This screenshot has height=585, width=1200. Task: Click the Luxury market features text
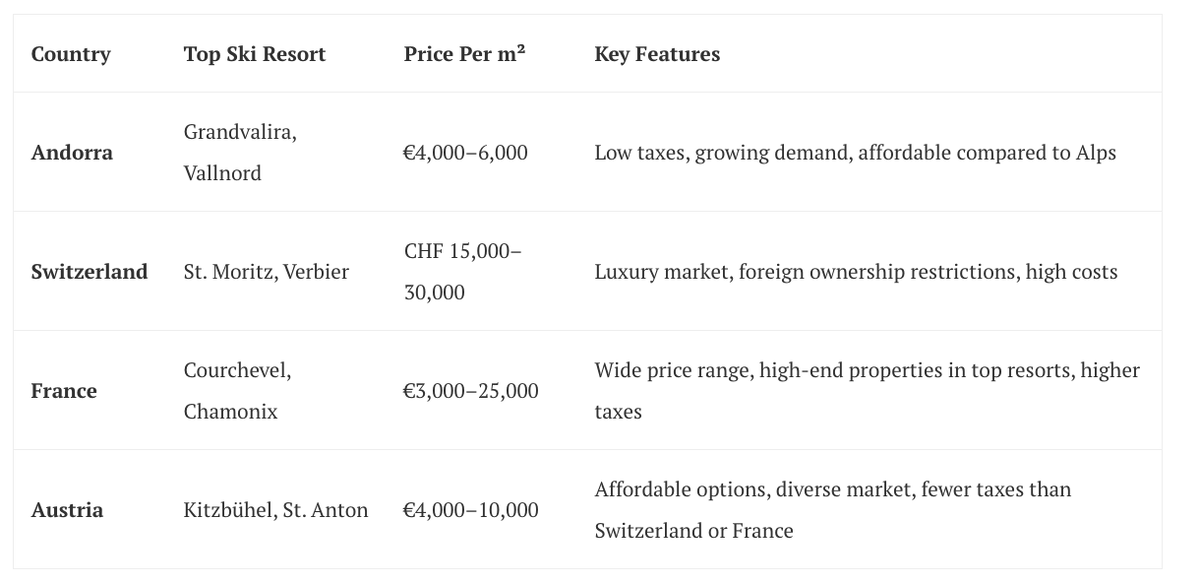click(x=856, y=271)
